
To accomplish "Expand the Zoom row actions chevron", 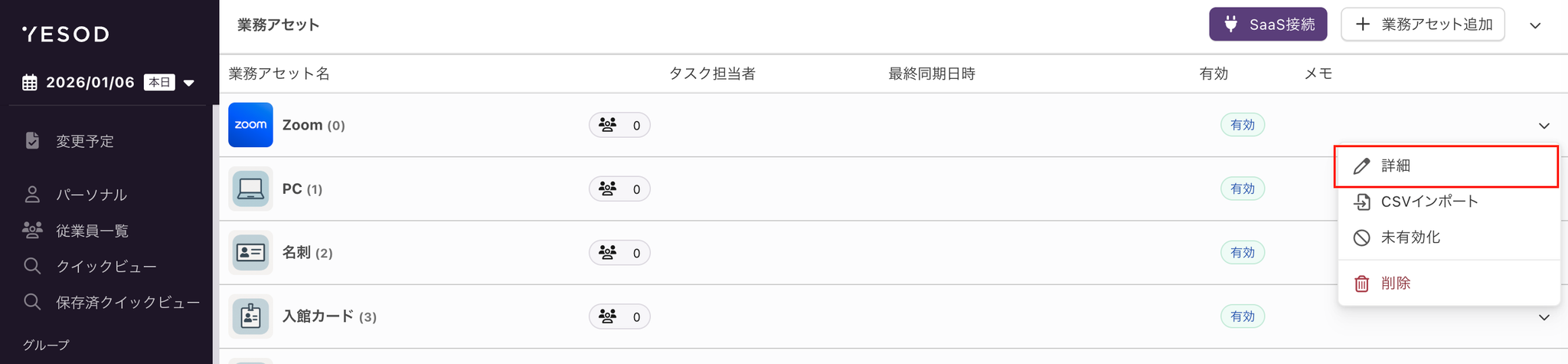I will coord(1544,126).
